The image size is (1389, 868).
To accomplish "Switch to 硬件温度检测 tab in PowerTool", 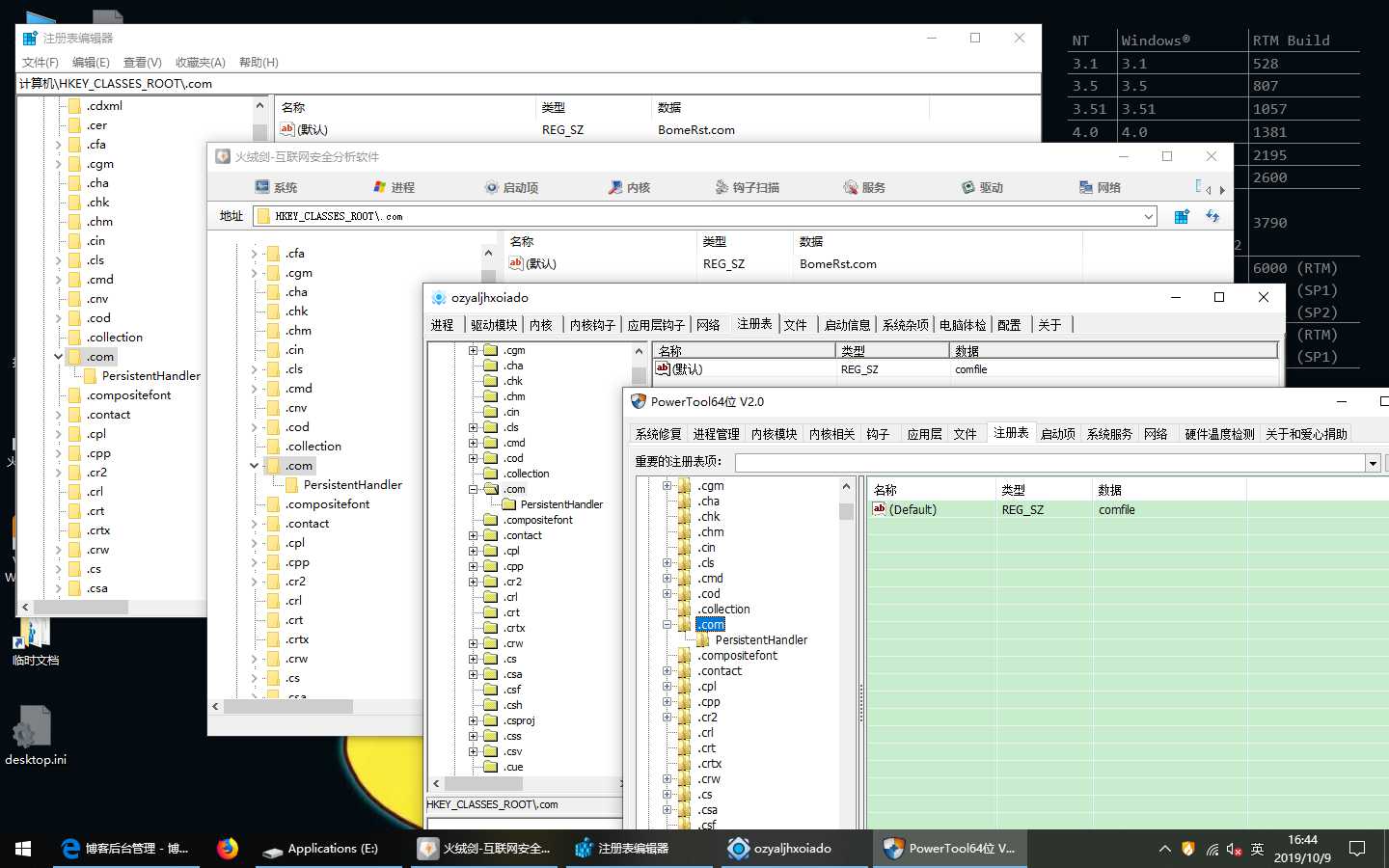I will (x=1219, y=434).
